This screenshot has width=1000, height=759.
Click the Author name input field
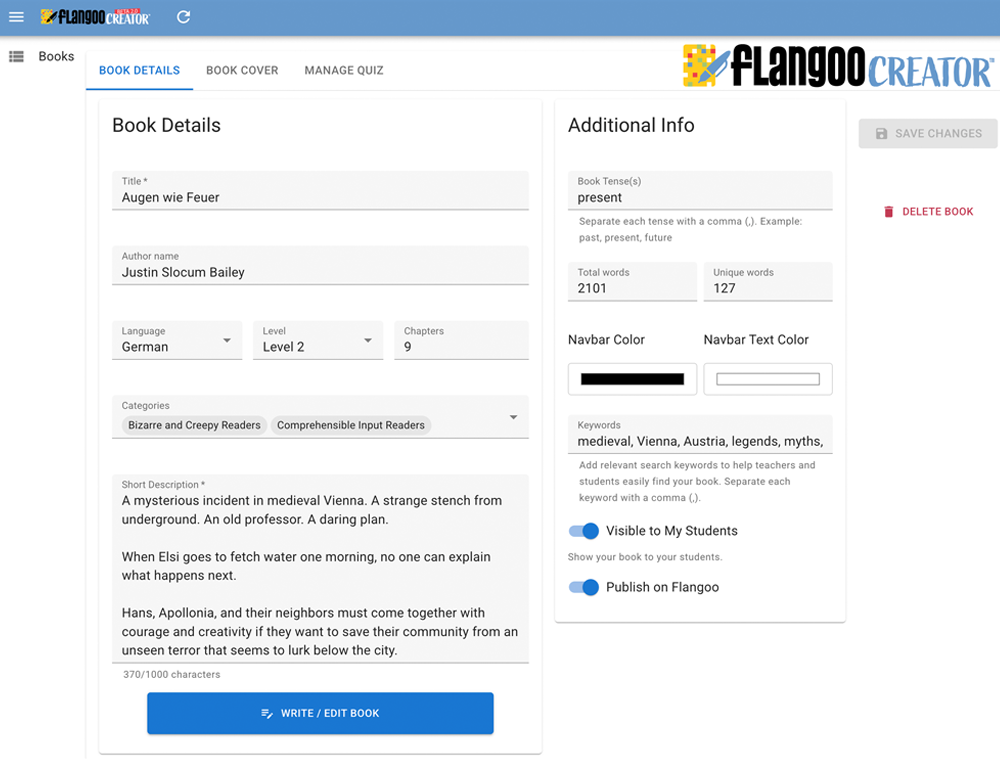coord(320,272)
